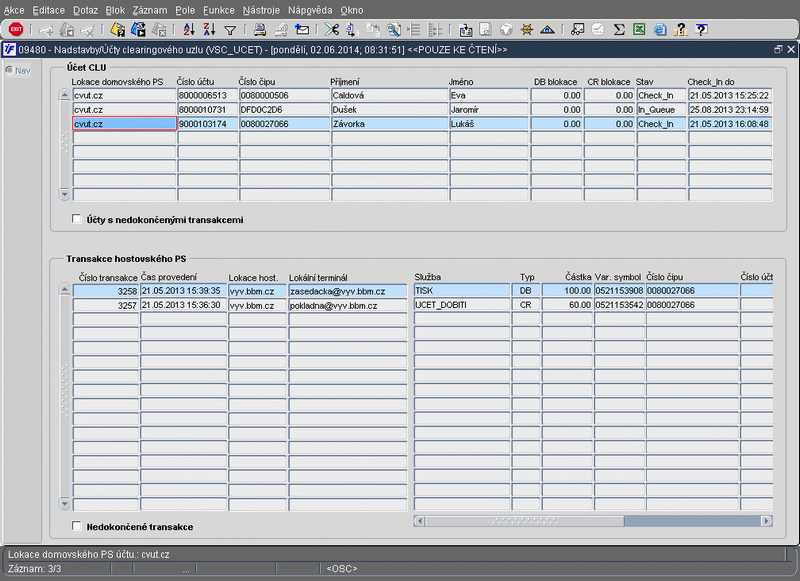Click the funnel filter icon
The width and height of the screenshot is (800, 581).
coord(230,30)
